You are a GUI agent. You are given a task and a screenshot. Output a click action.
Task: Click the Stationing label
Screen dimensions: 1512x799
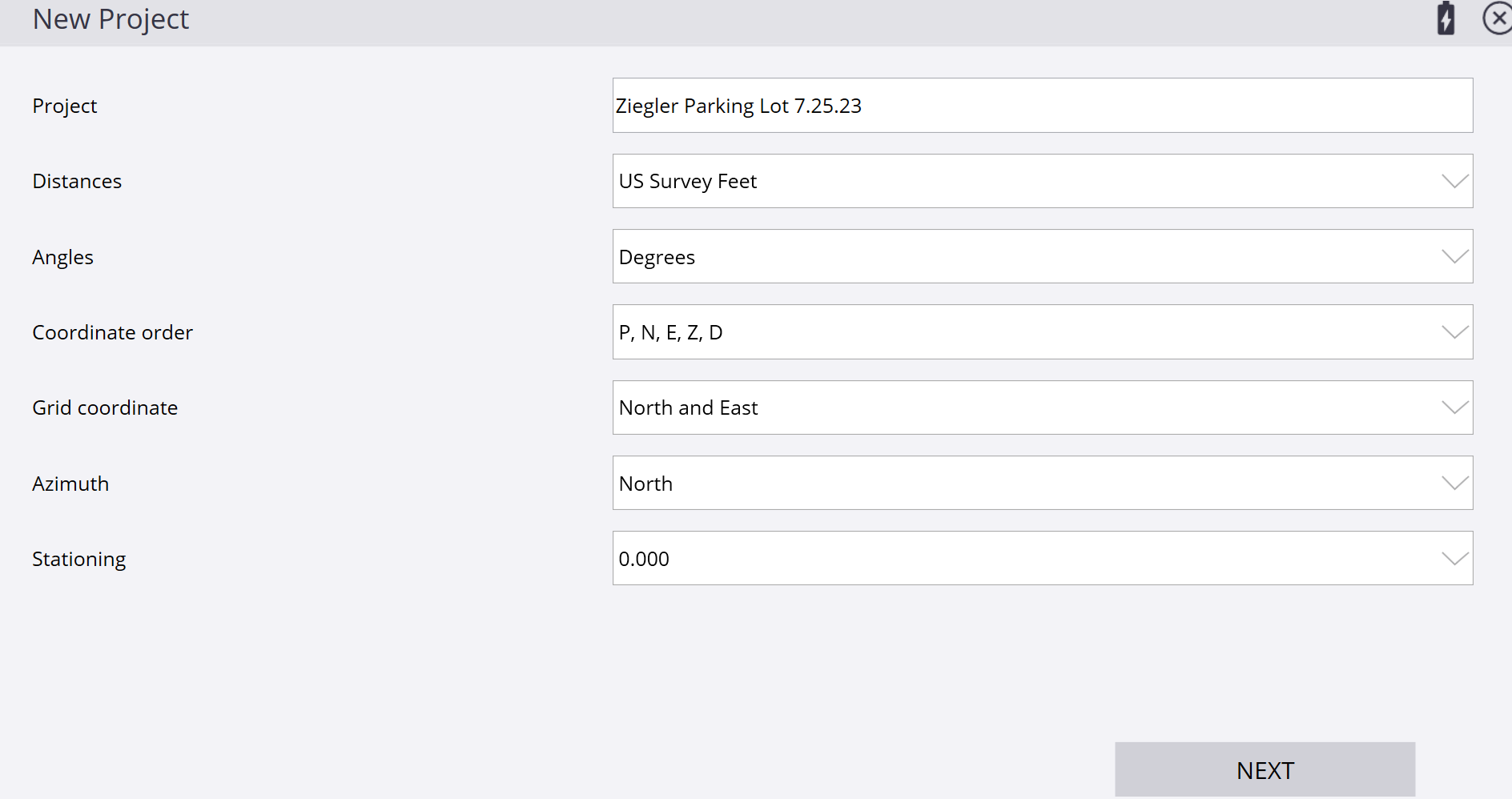[79, 560]
